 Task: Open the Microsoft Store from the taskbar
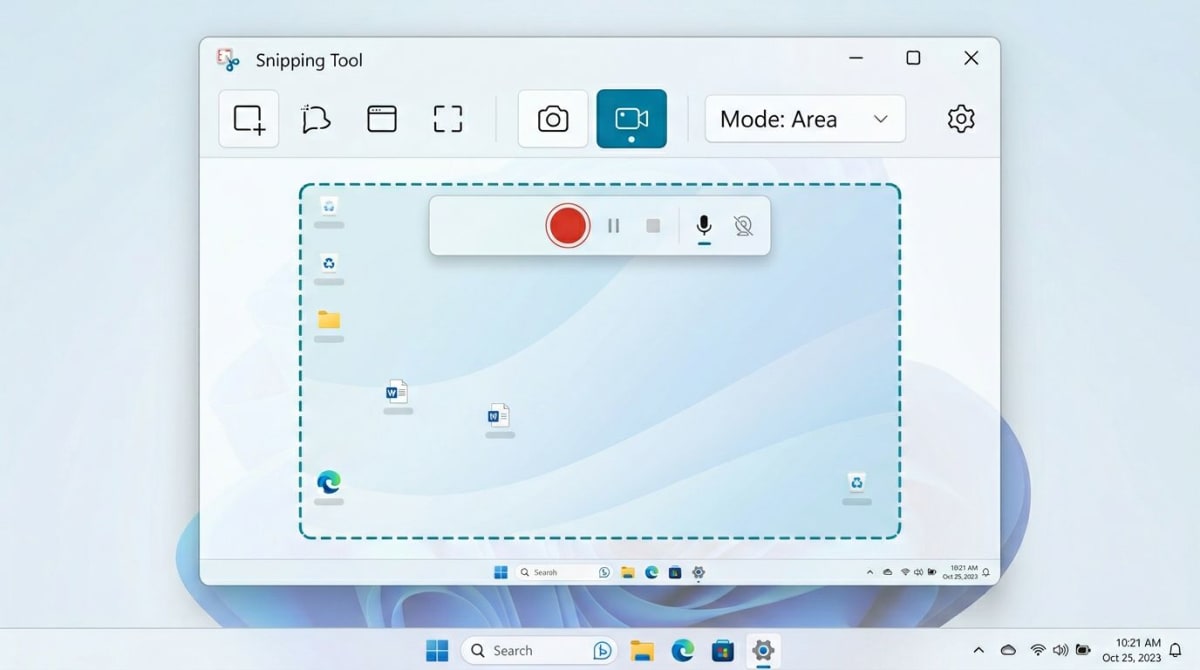[722, 650]
